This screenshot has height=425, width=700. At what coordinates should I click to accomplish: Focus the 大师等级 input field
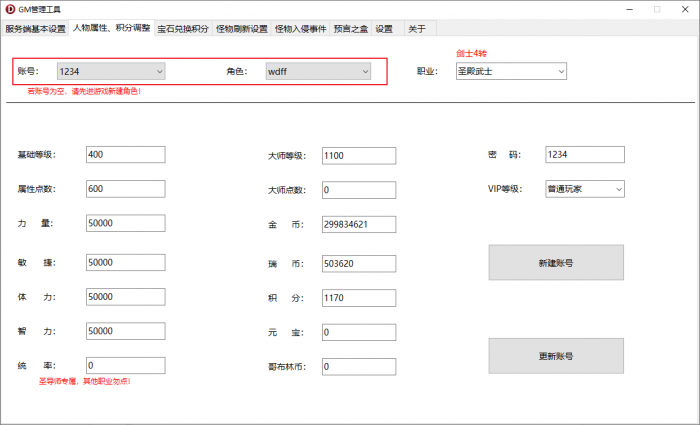tap(360, 156)
